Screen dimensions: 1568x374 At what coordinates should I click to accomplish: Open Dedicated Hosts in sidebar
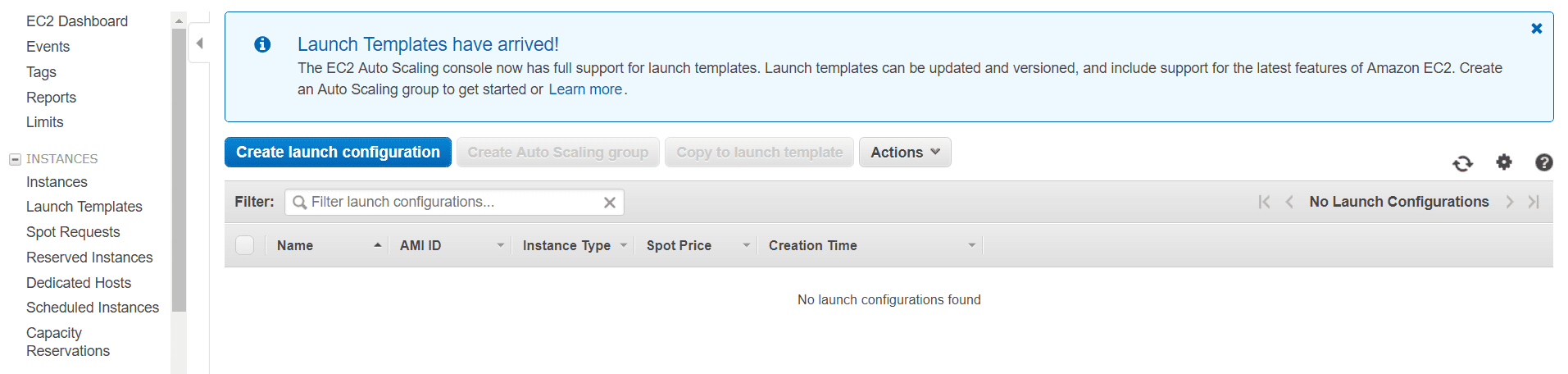[79, 283]
